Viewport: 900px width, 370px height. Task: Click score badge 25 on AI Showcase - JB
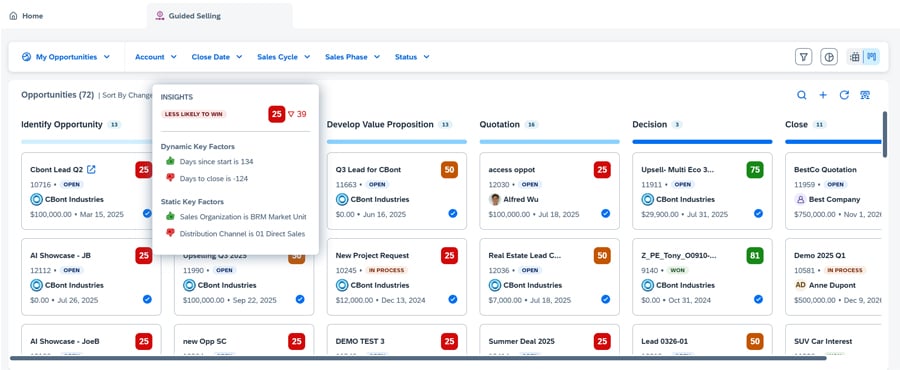coord(143,255)
